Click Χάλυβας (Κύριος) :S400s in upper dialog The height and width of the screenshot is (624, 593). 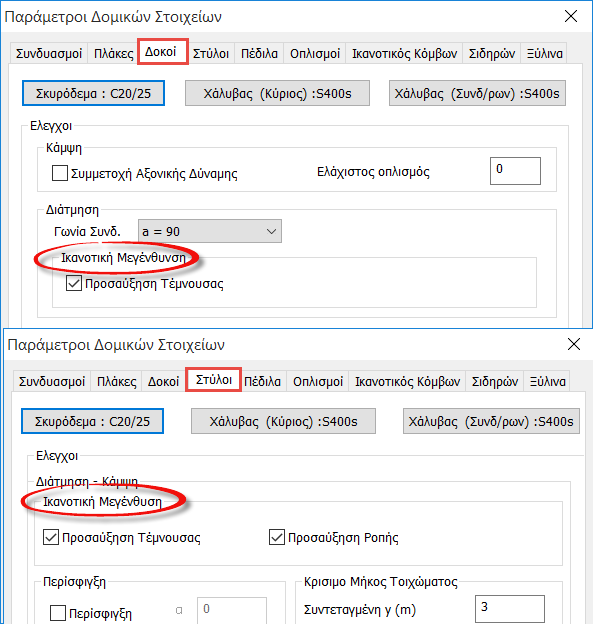[x=277, y=94]
